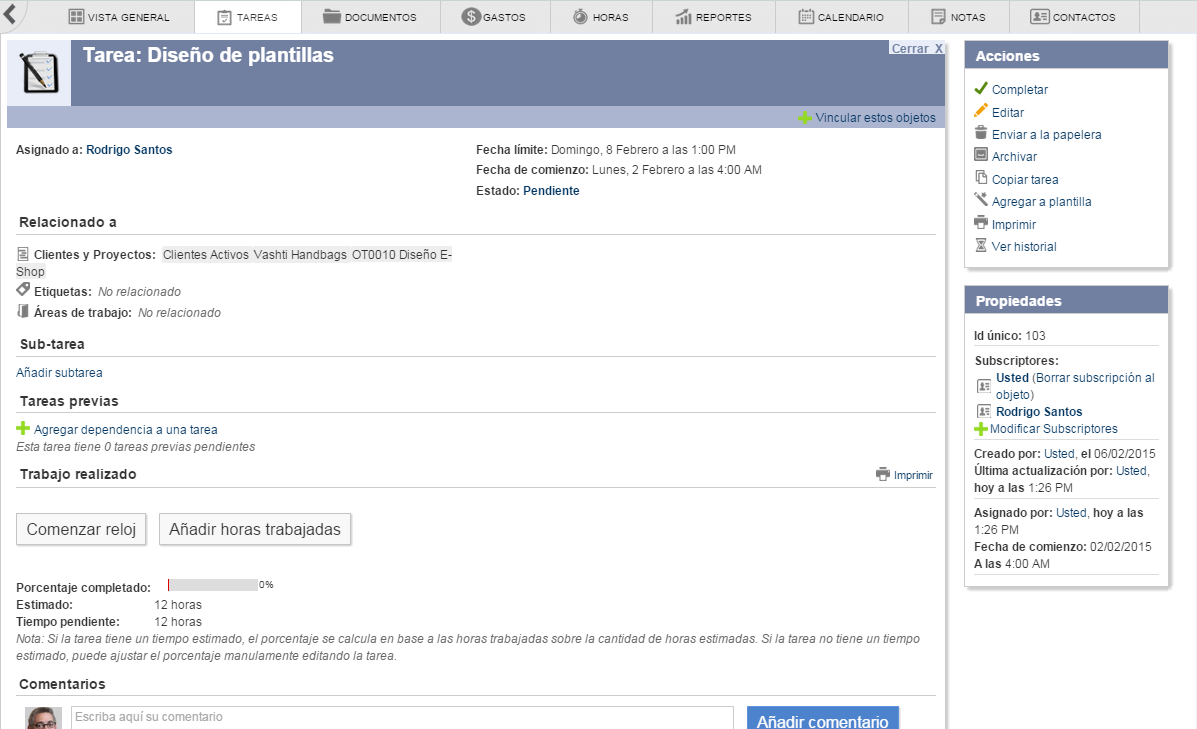Collapse the left panel with top-left arrow

coord(13,13)
